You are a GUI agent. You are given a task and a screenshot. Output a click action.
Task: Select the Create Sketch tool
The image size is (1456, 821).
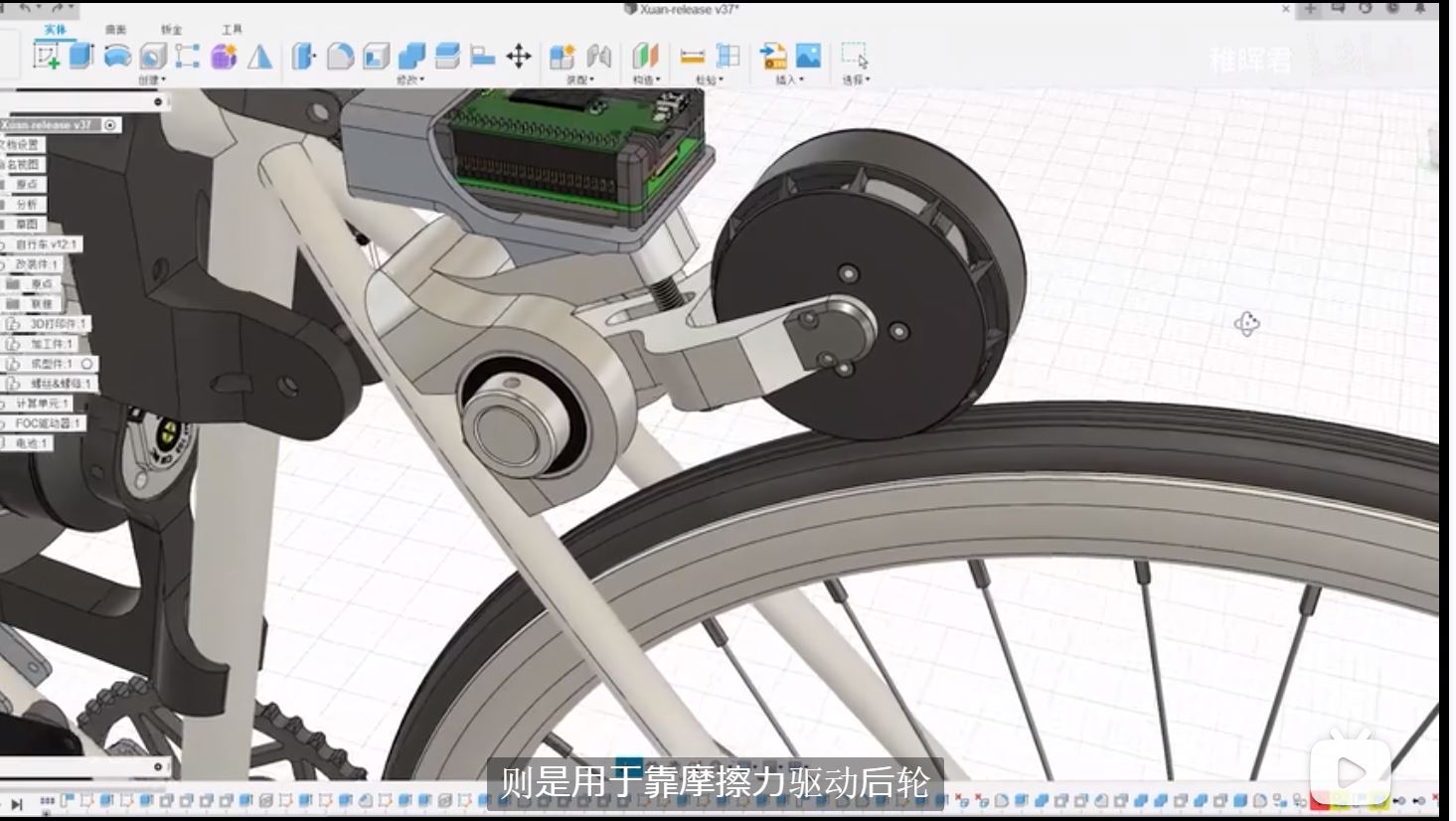point(47,55)
